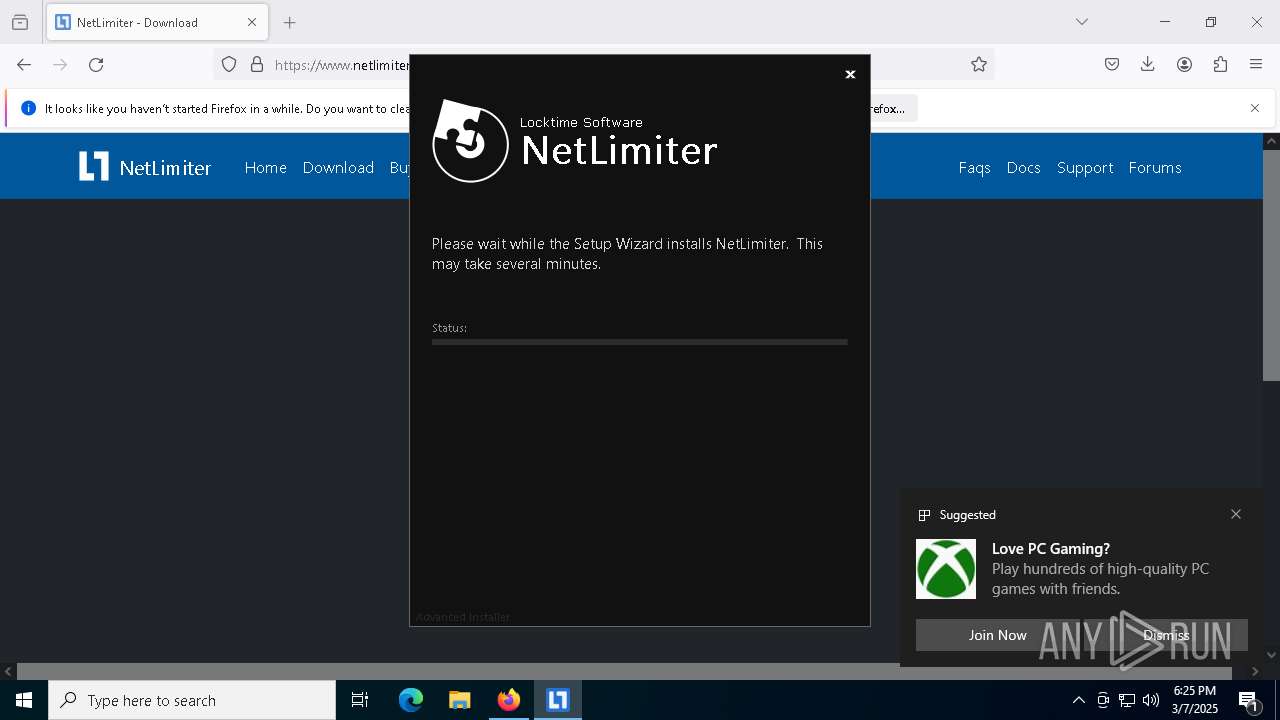The image size is (1280, 720).
Task: Close the Suggested notification popup
Action: (x=1236, y=514)
